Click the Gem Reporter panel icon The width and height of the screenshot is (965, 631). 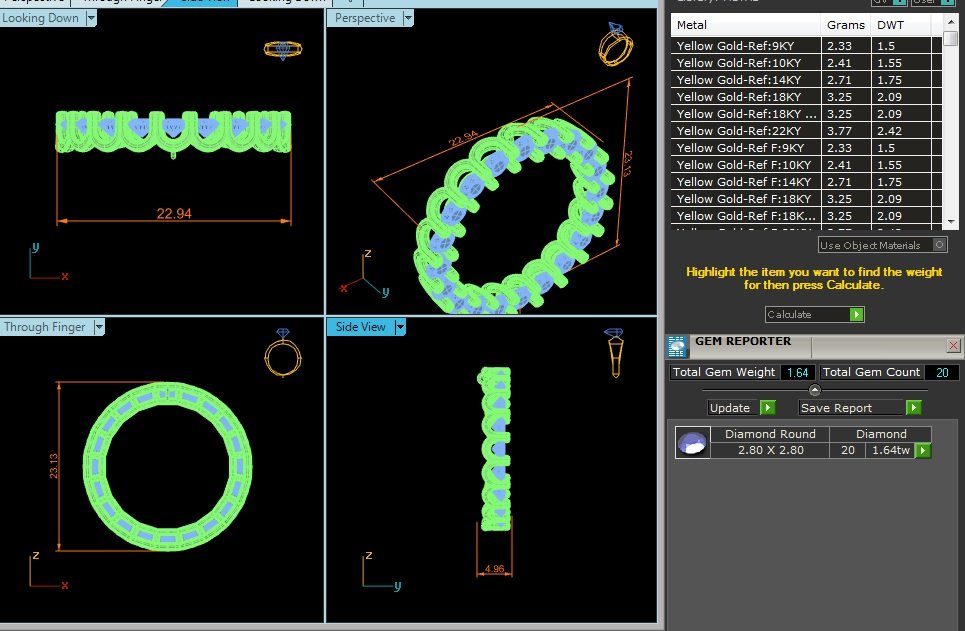[x=677, y=347]
